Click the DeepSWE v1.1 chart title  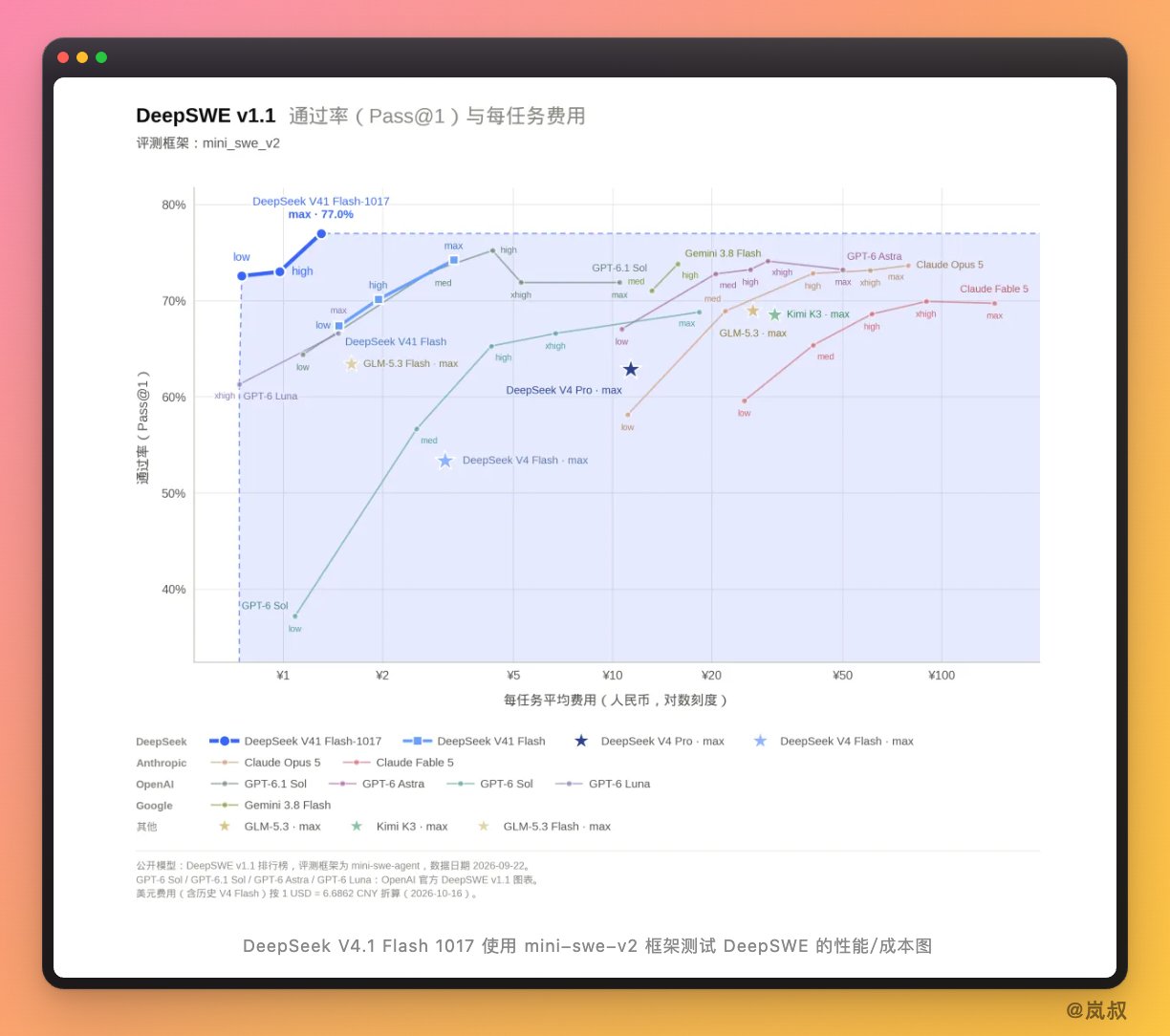206,116
